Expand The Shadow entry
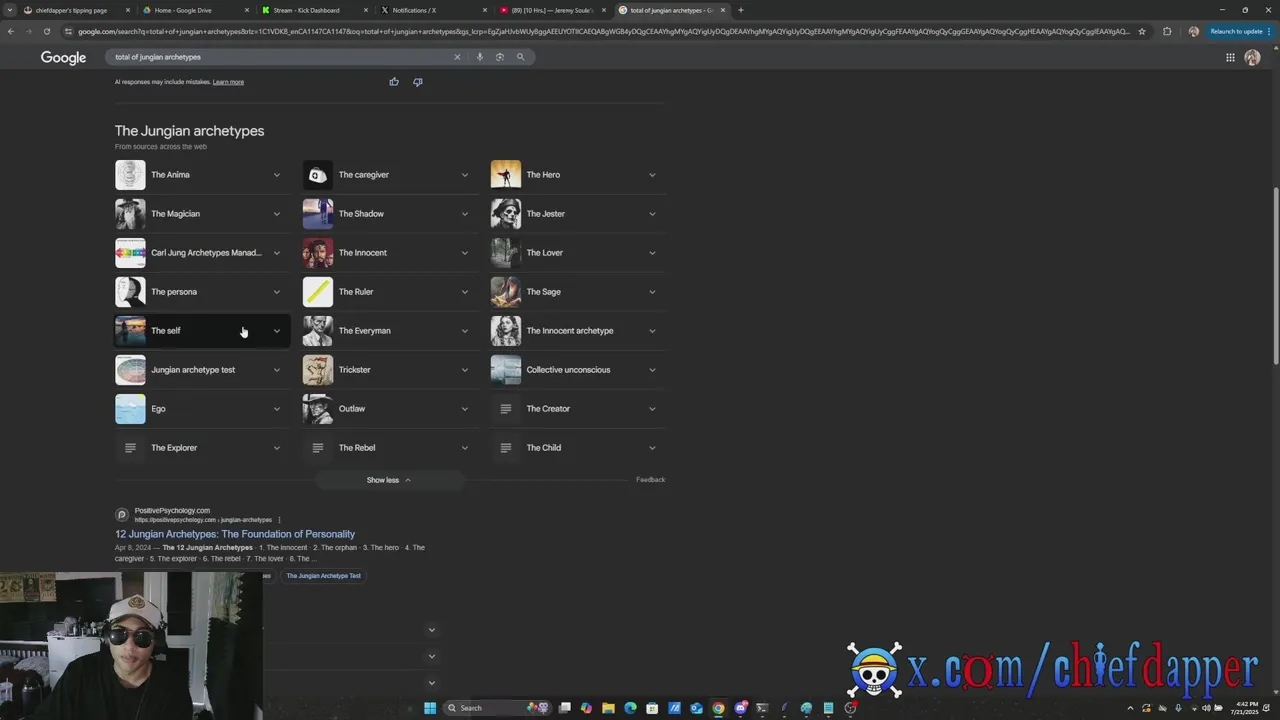The width and height of the screenshot is (1280, 720). pyautogui.click(x=464, y=214)
